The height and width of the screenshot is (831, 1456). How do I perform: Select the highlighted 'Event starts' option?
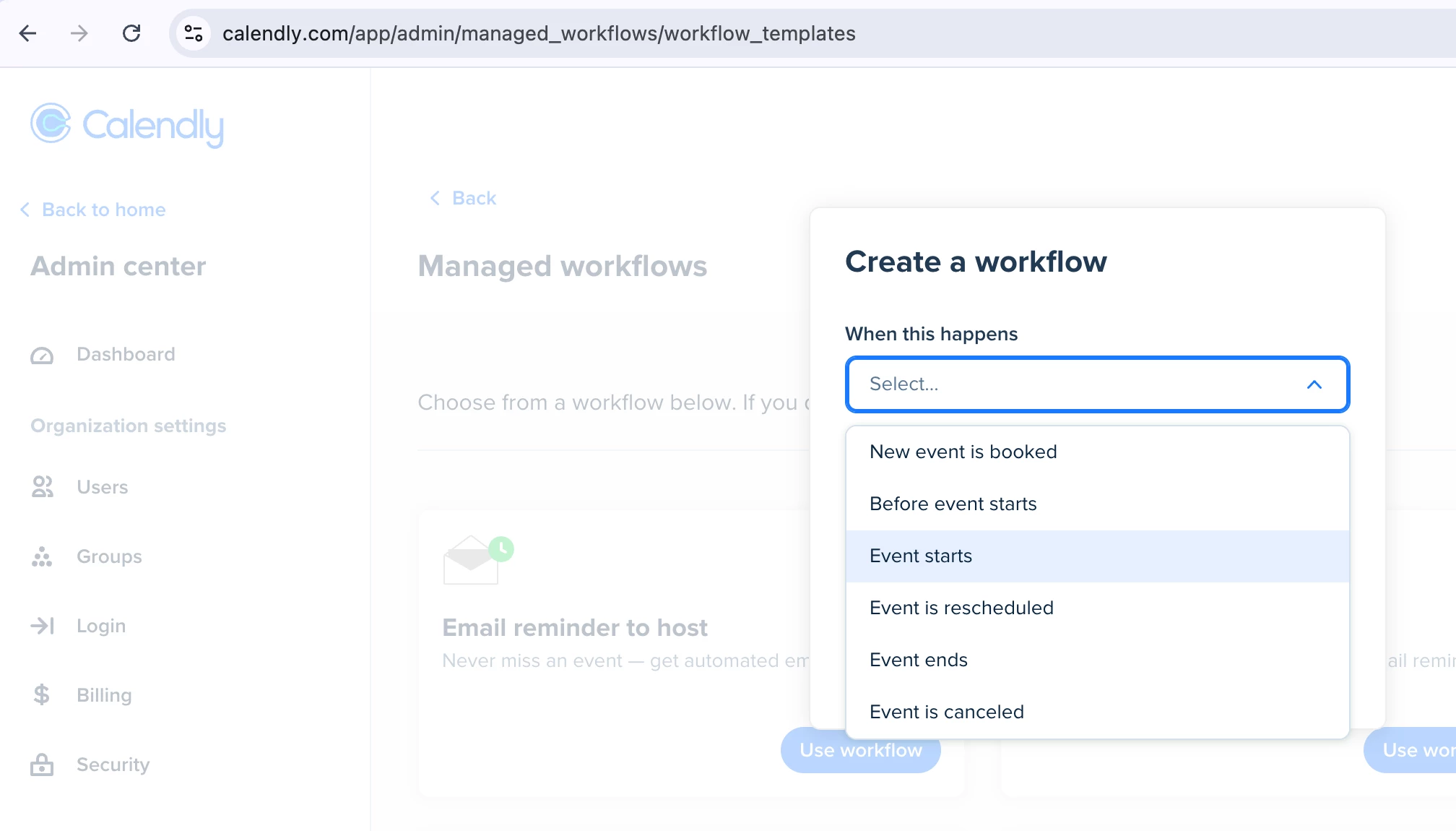click(x=921, y=556)
